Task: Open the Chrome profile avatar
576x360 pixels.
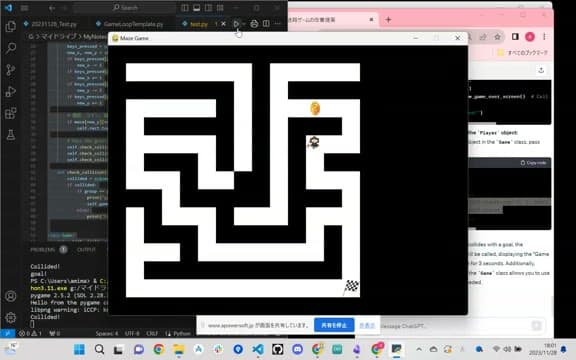Action: pyautogui.click(x=530, y=37)
